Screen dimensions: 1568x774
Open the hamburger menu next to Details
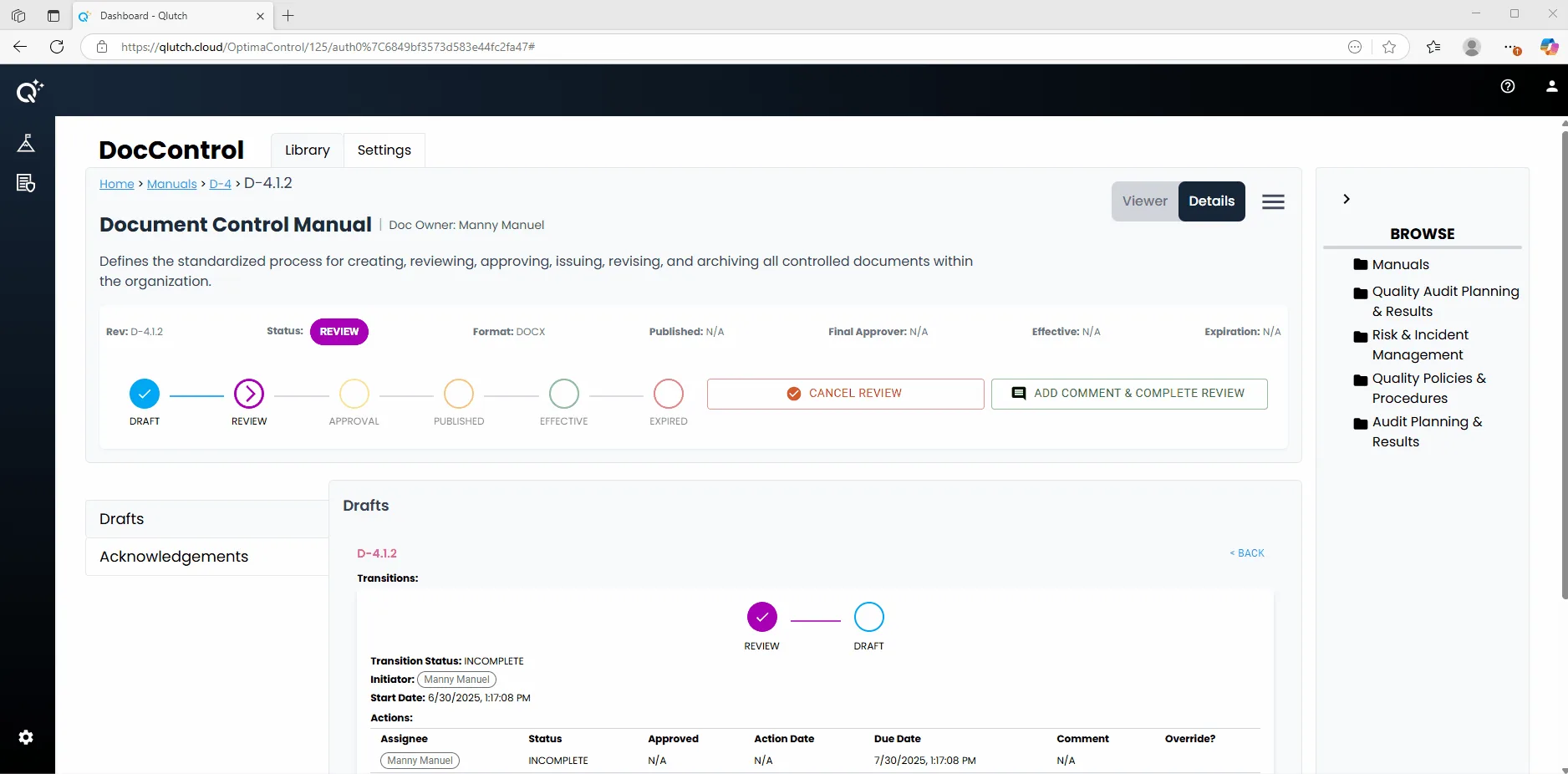[1273, 201]
